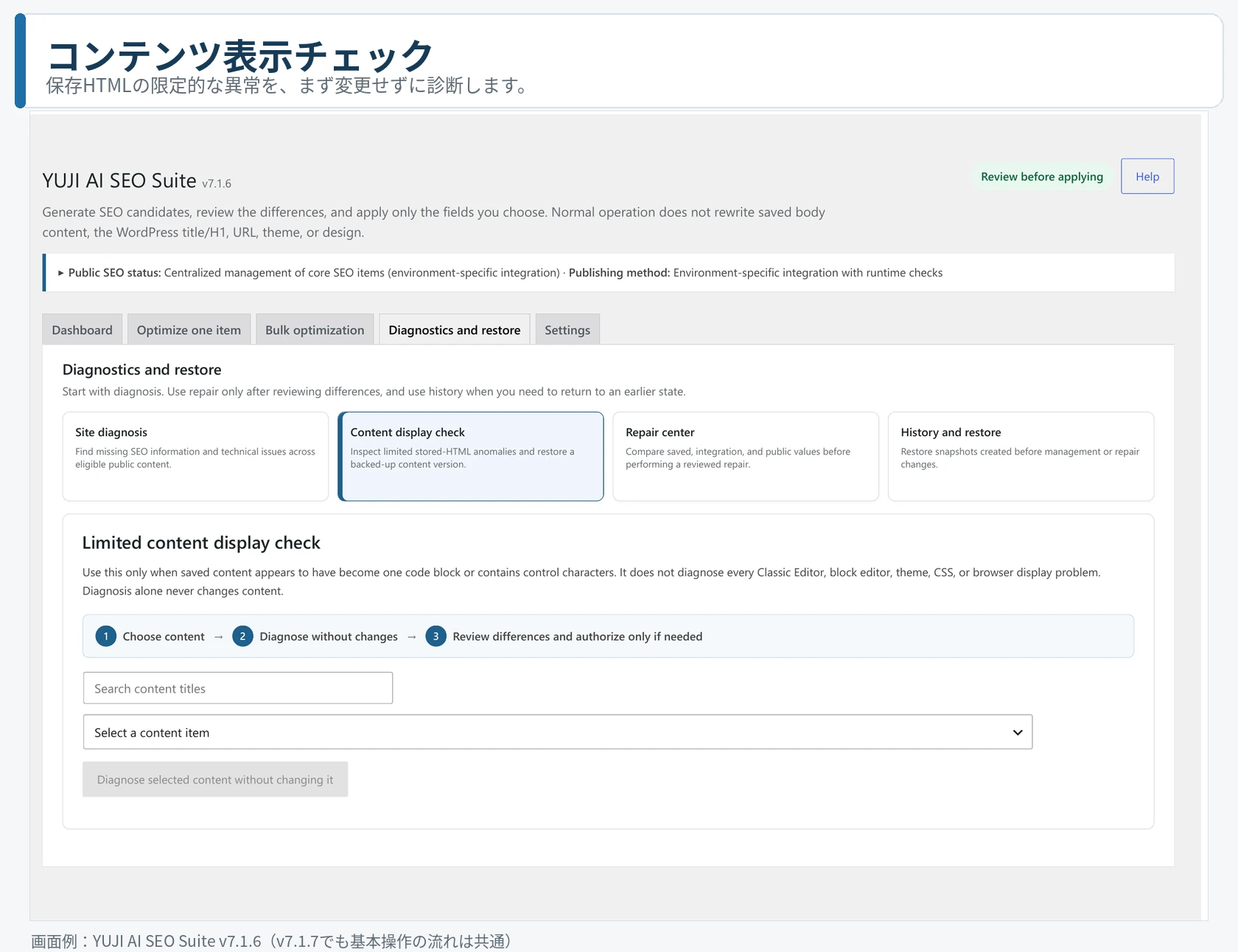Open the Site diagnosis card
The image size is (1238, 952).
[x=195, y=456]
